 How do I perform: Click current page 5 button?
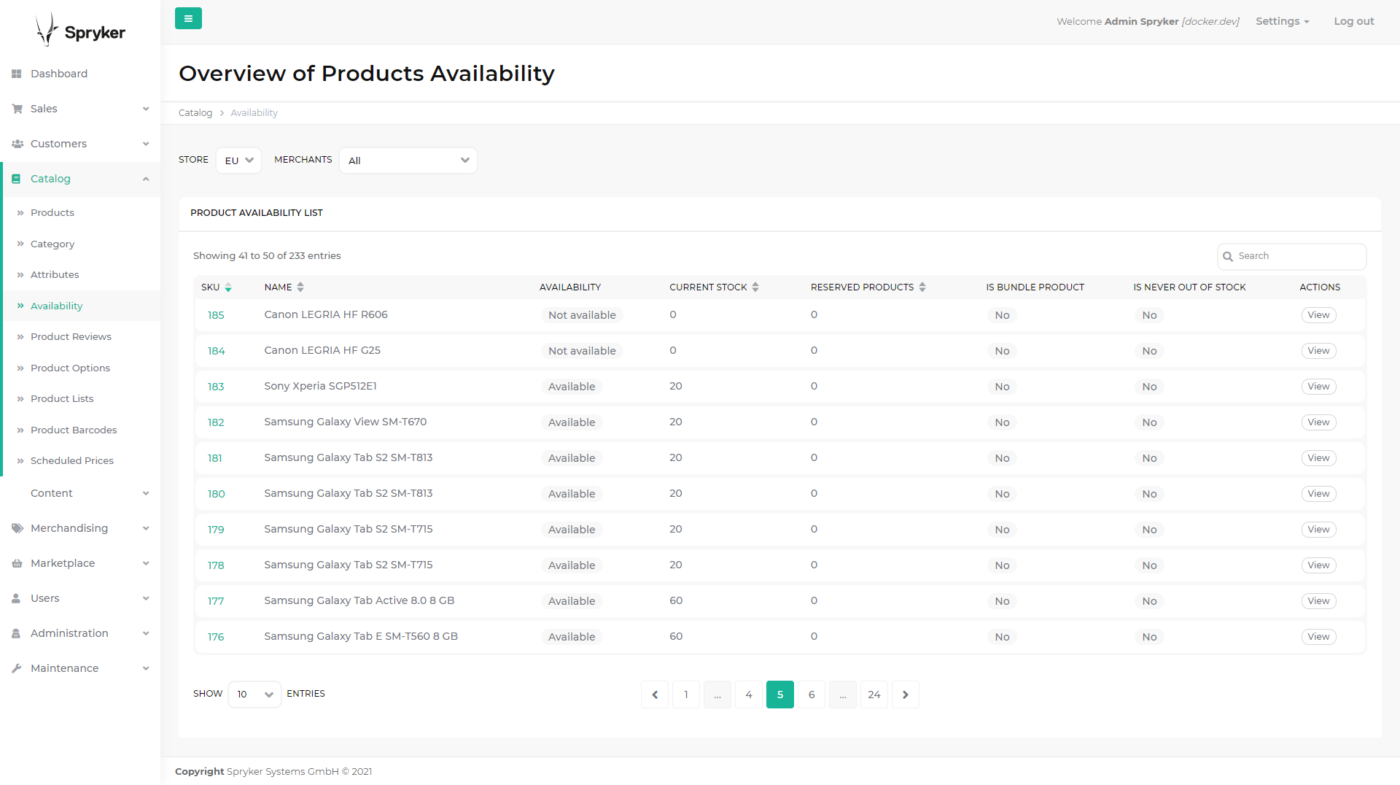coord(780,695)
